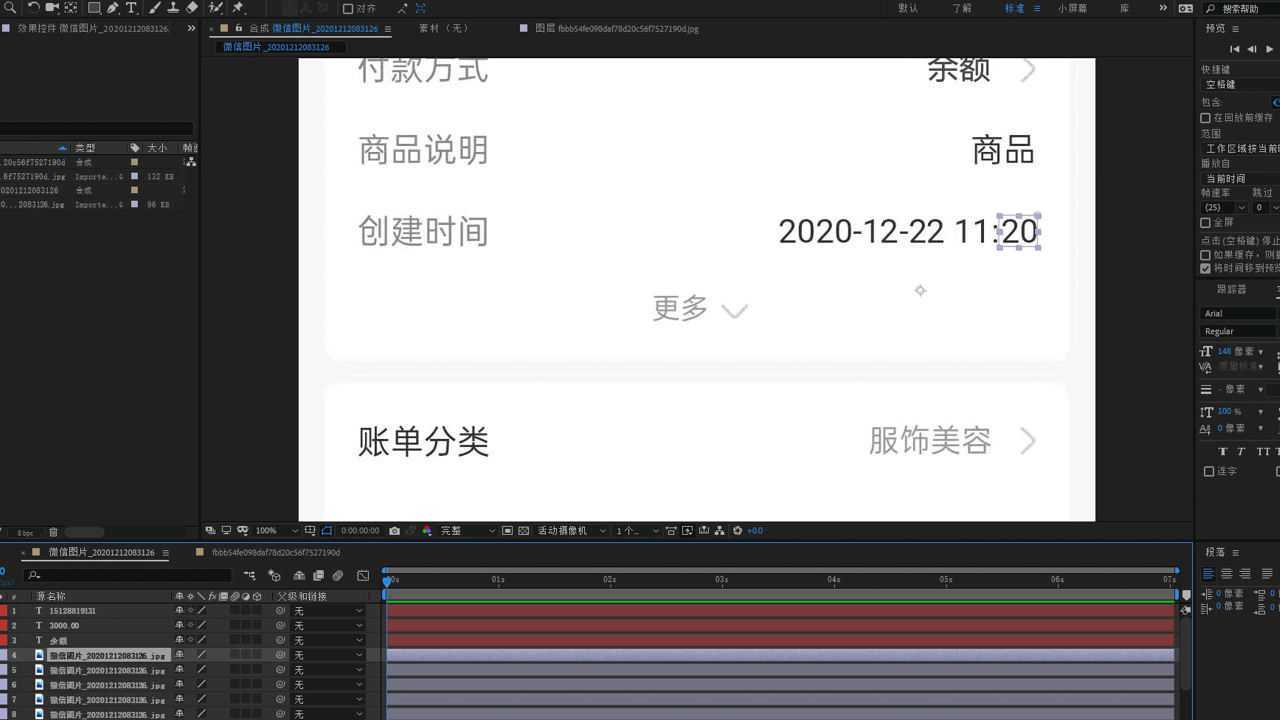Open the Regular font style dropdown
1280x720 pixels.
pos(1240,331)
